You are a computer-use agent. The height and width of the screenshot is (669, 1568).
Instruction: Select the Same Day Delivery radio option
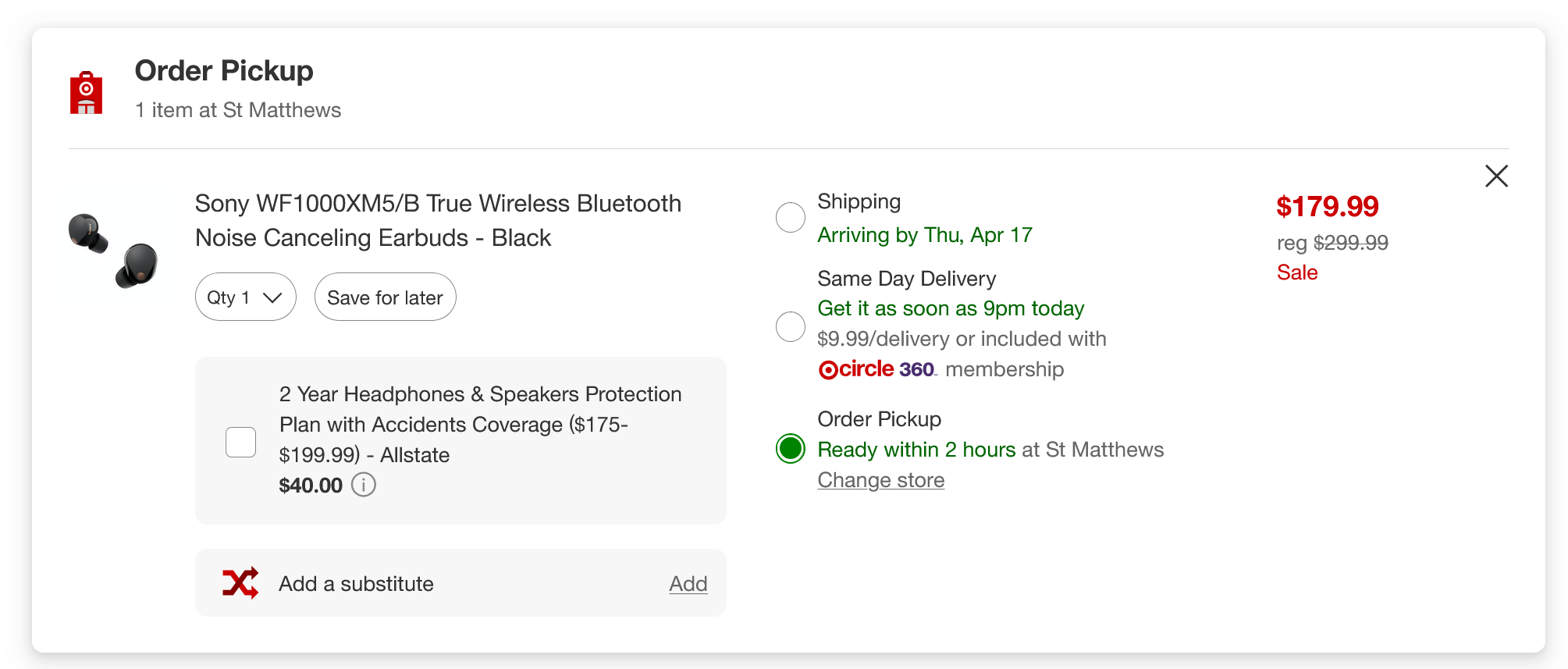(791, 326)
